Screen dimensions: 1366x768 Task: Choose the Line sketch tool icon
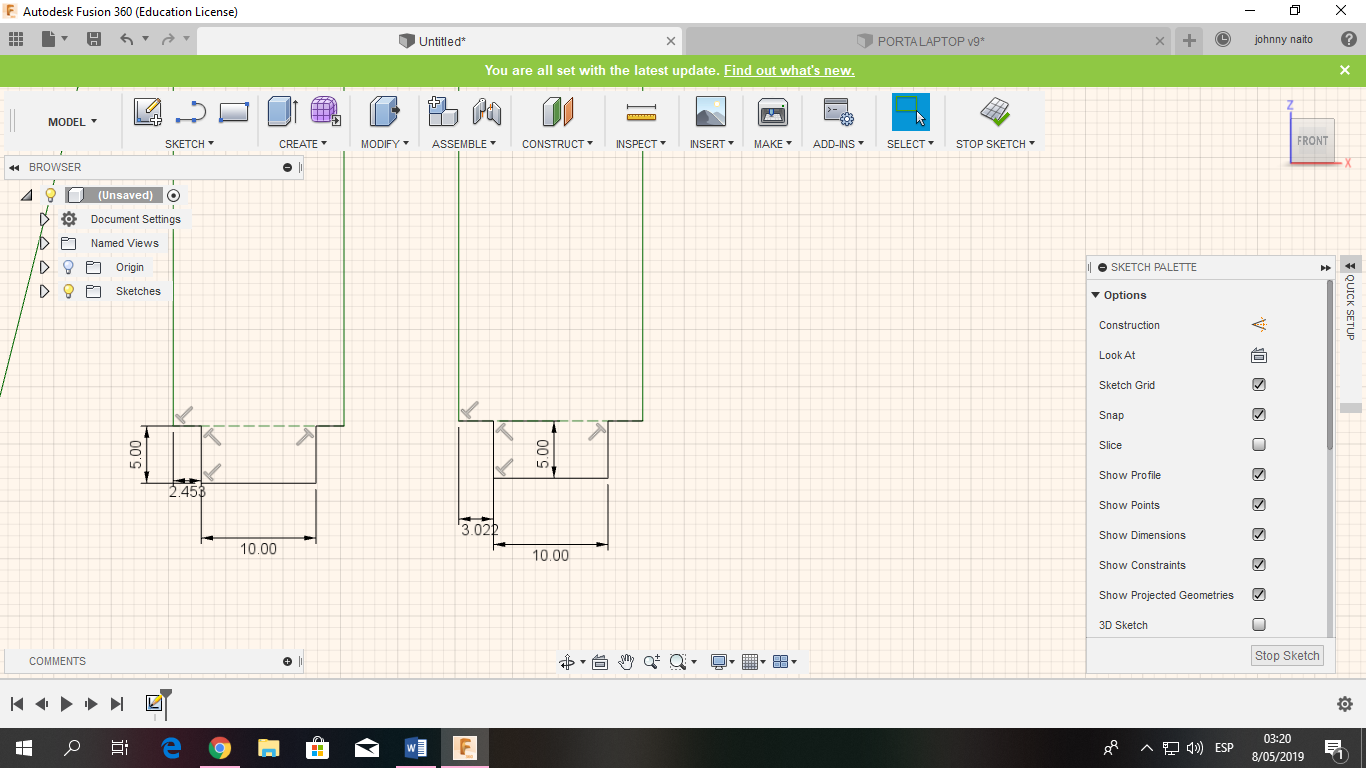click(x=190, y=112)
